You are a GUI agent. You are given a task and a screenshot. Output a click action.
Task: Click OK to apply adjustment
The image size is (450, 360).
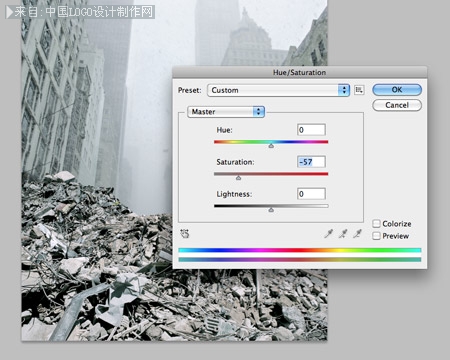397,90
